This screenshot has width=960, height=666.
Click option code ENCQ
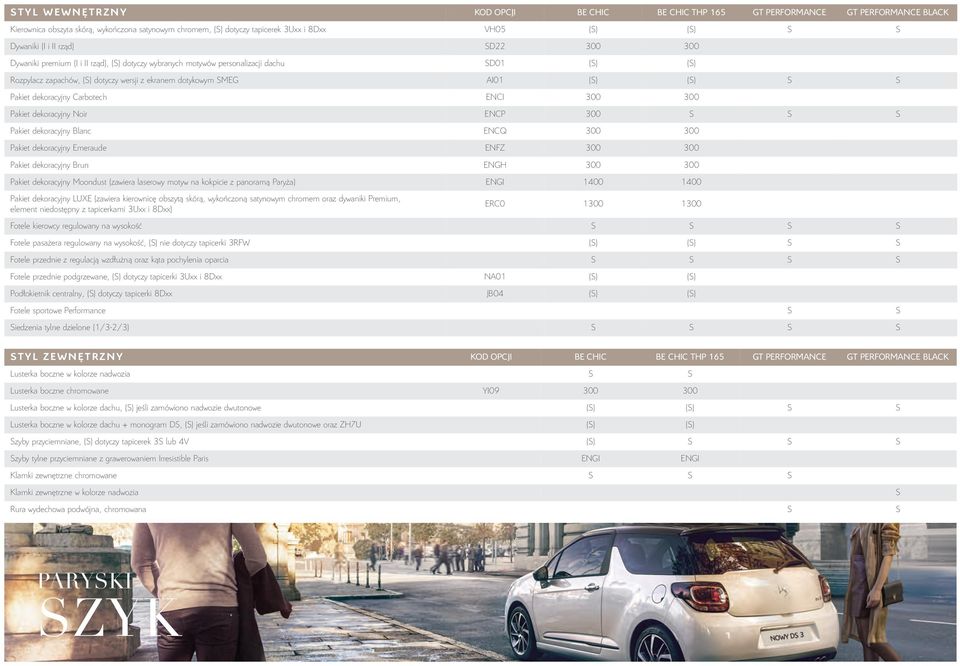point(495,131)
